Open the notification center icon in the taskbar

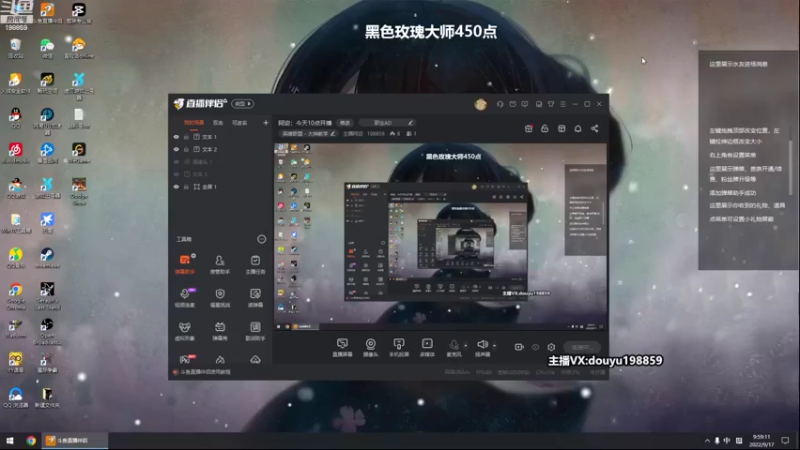tap(785, 440)
